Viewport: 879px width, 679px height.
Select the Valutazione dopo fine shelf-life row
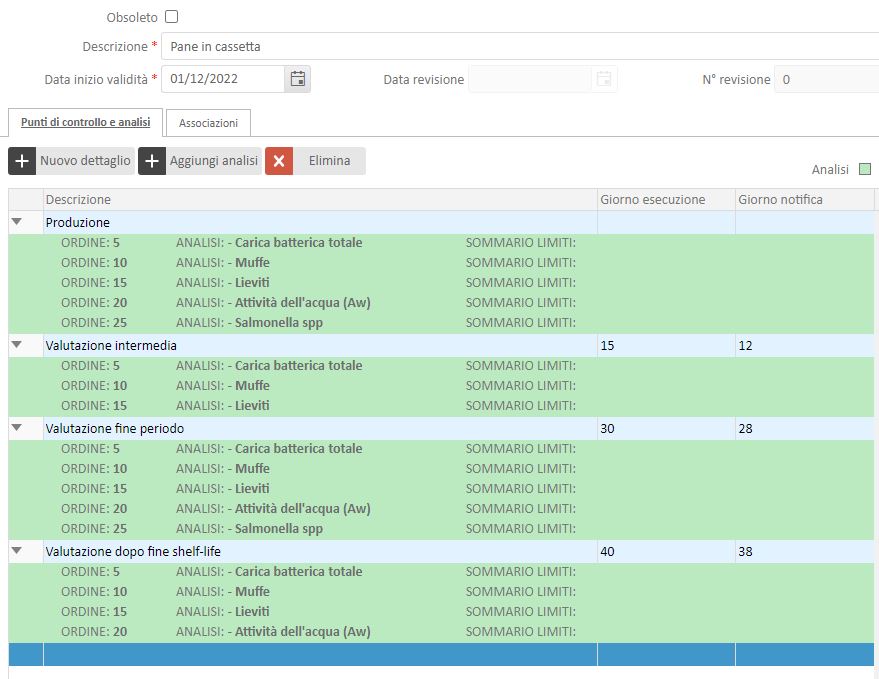pyautogui.click(x=441, y=552)
